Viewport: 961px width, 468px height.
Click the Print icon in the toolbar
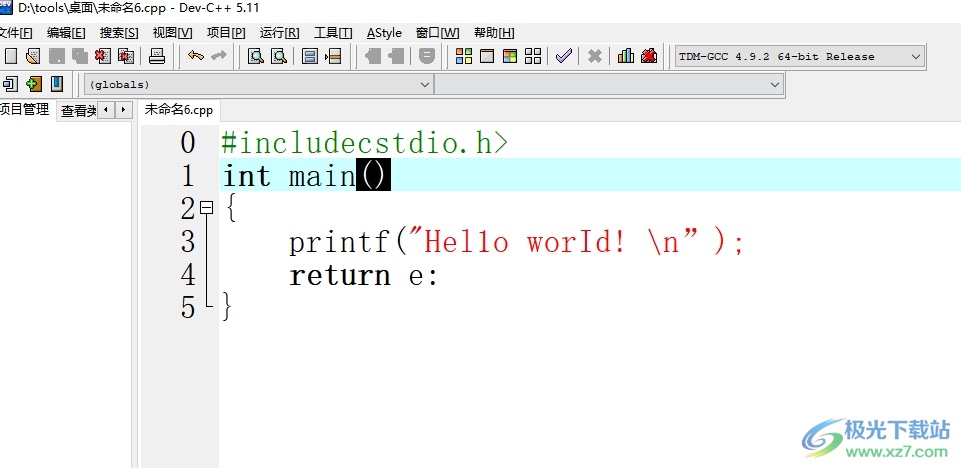[157, 56]
